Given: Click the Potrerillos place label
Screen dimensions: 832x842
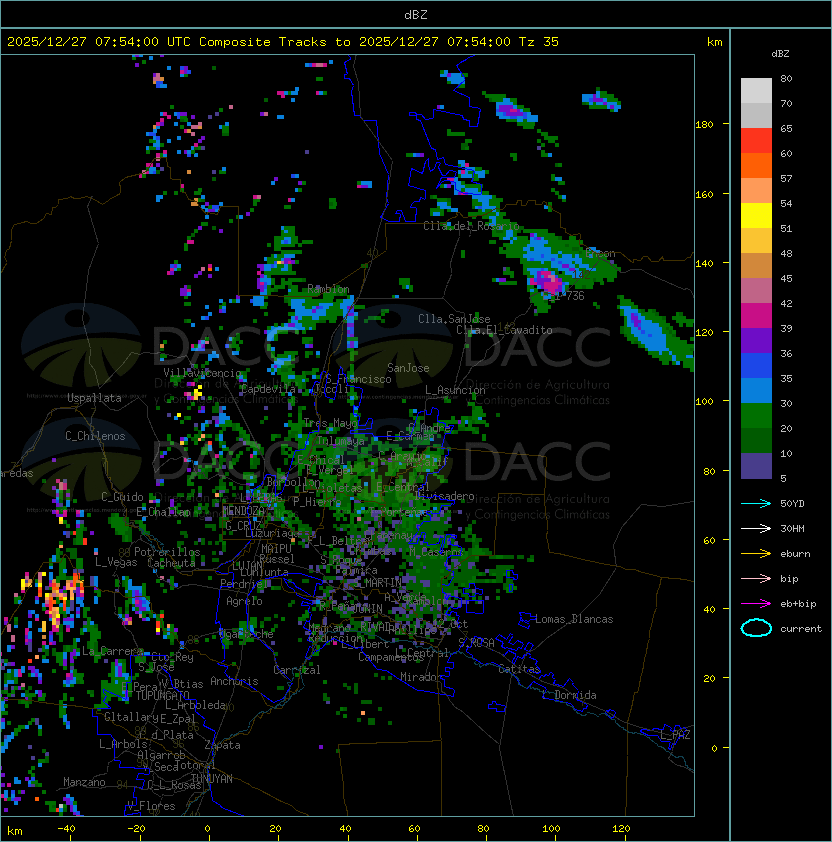Looking at the screenshot, I should 167,551.
